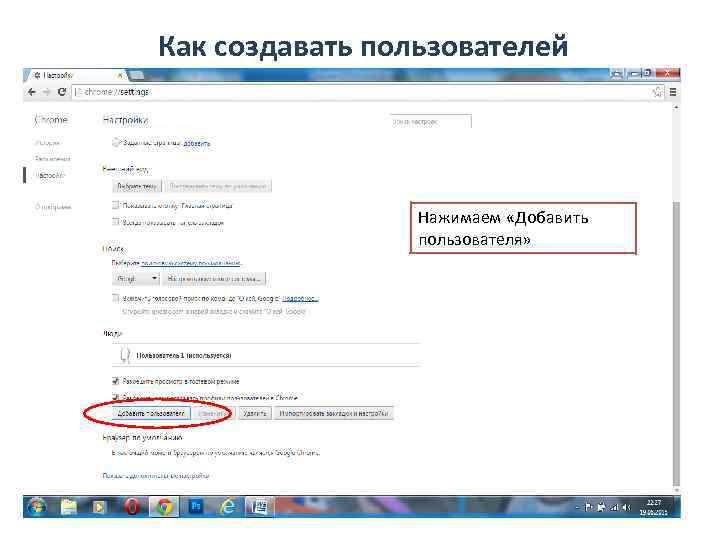Click the Добавить пользователя button
Screen dimensions: 720x540
pyautogui.click(x=151, y=413)
